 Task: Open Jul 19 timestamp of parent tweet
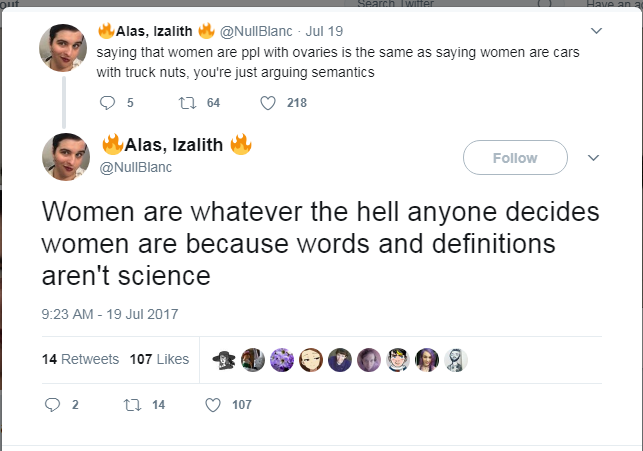click(324, 31)
